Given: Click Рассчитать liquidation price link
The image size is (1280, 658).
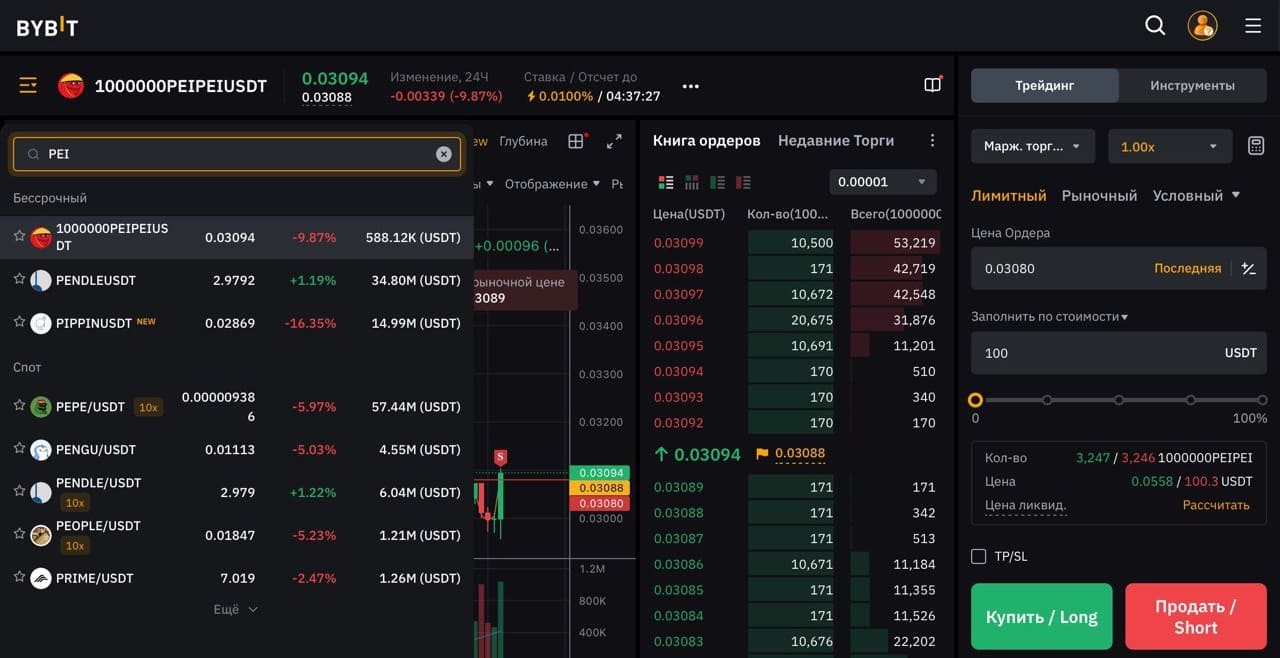Looking at the screenshot, I should click(1216, 505).
